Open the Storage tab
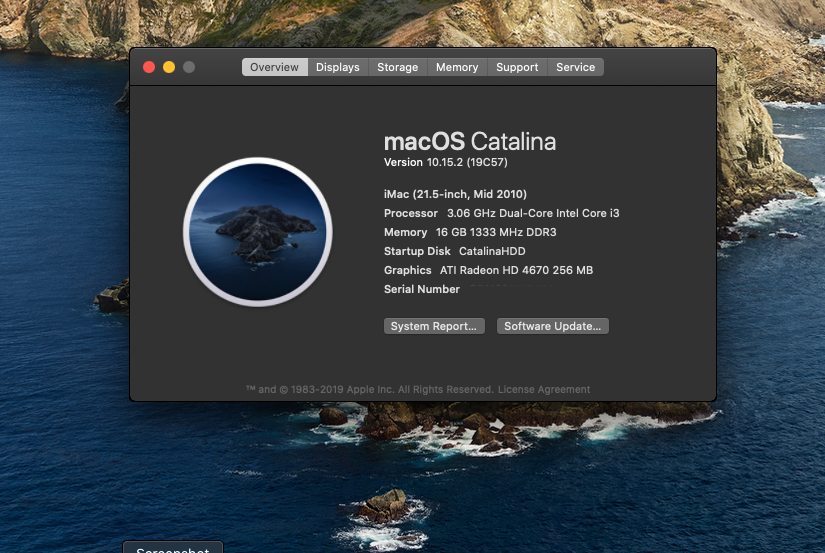 [398, 67]
